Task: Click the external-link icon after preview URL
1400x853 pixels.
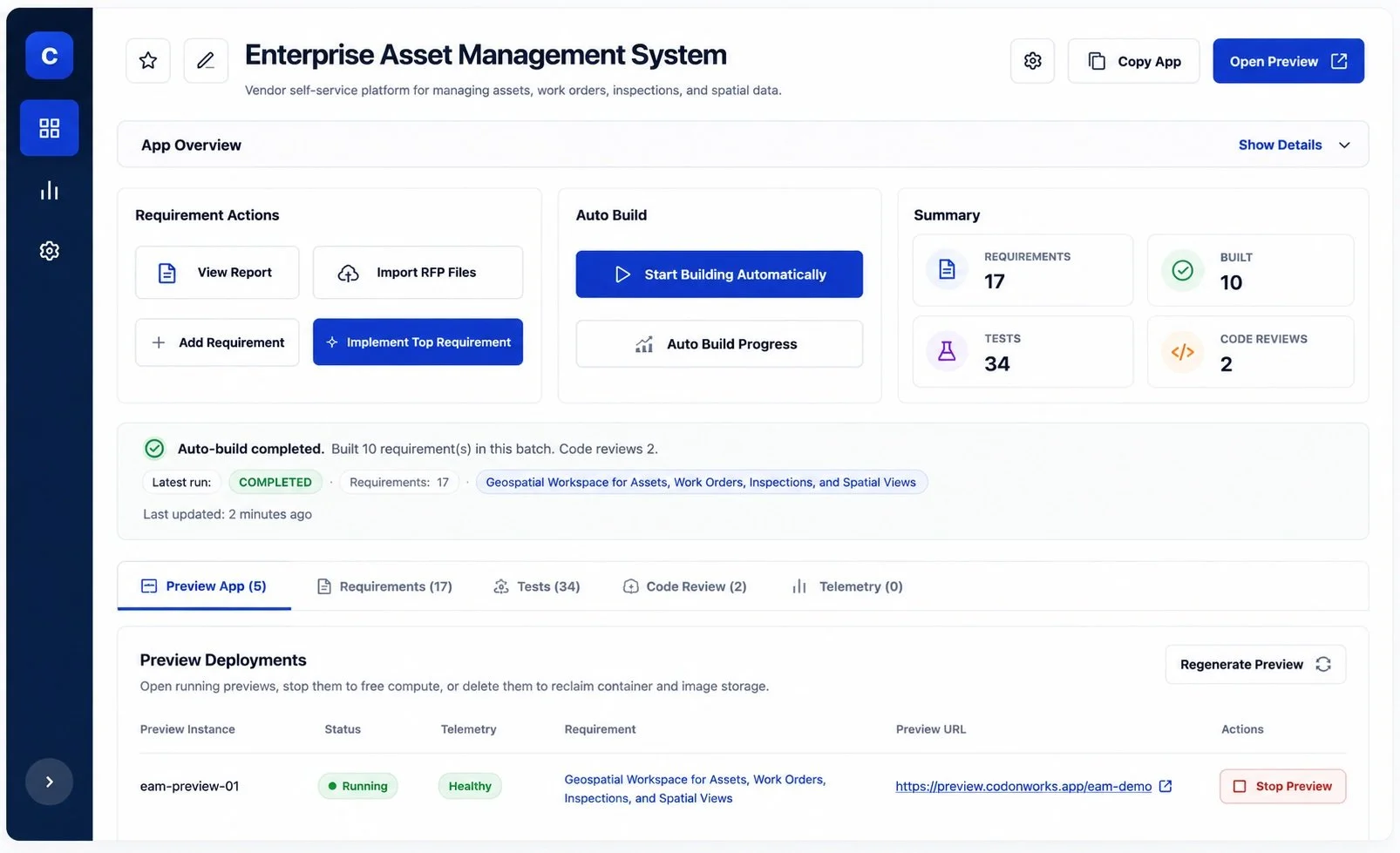Action: (x=1166, y=786)
